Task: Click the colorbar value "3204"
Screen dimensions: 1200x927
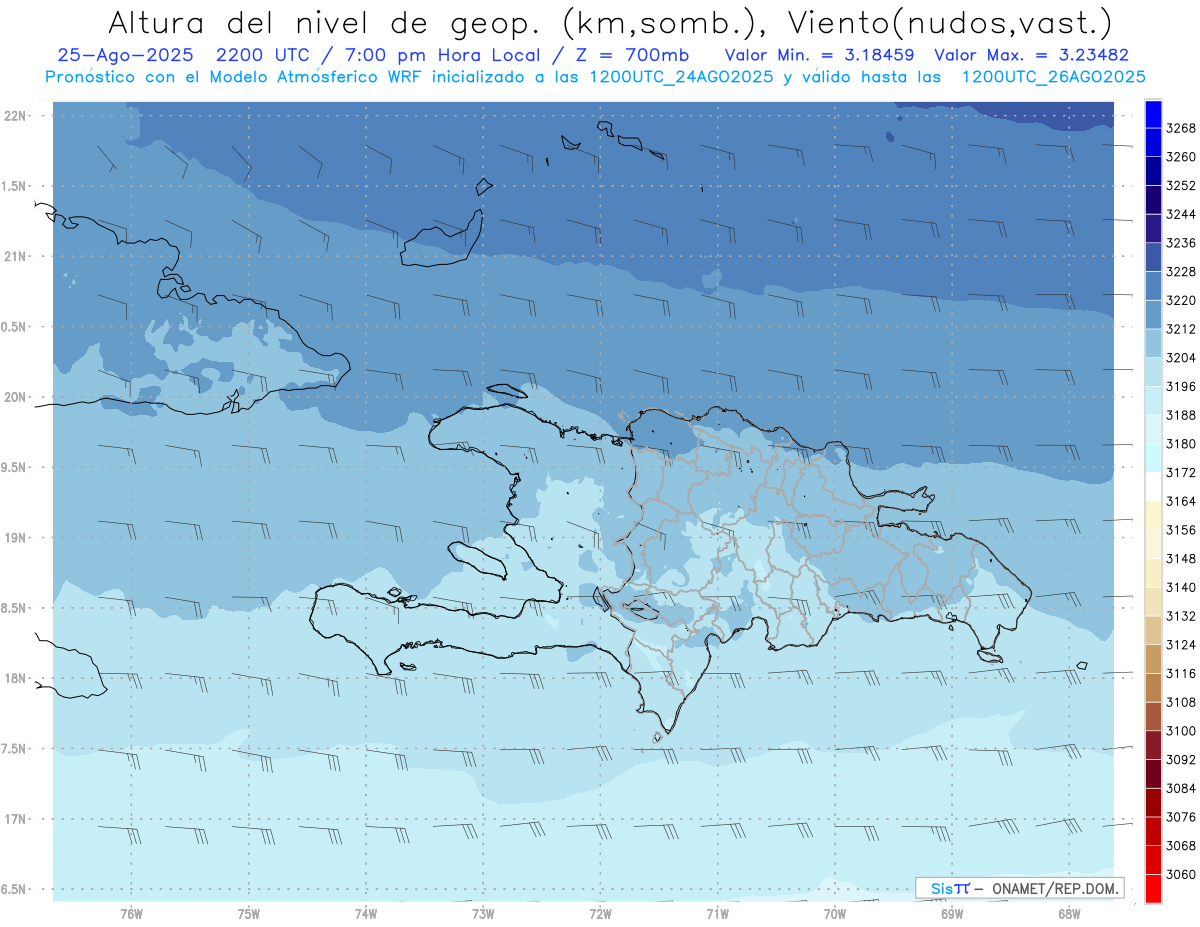Action: [1181, 358]
